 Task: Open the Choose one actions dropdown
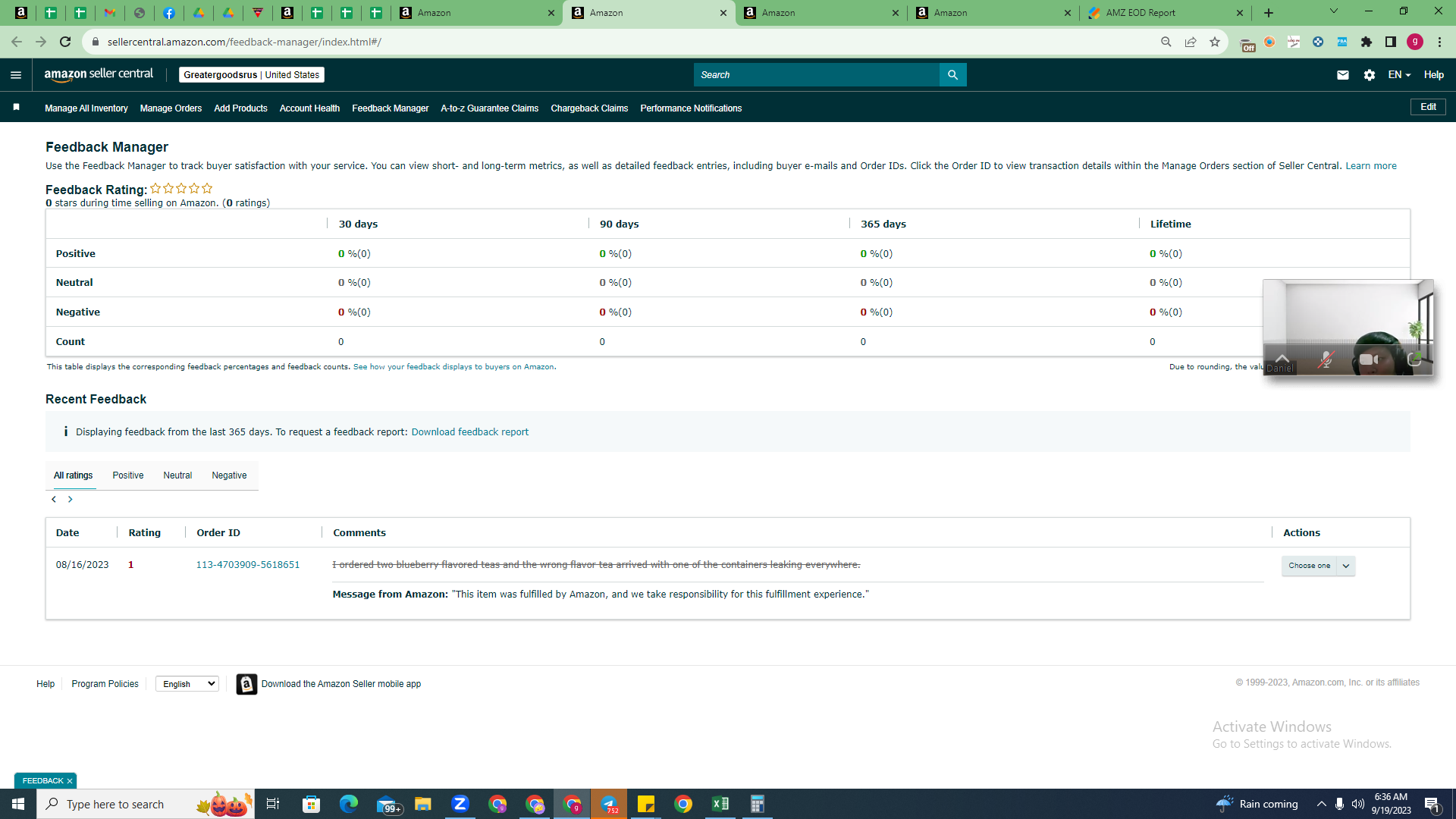[1318, 566]
